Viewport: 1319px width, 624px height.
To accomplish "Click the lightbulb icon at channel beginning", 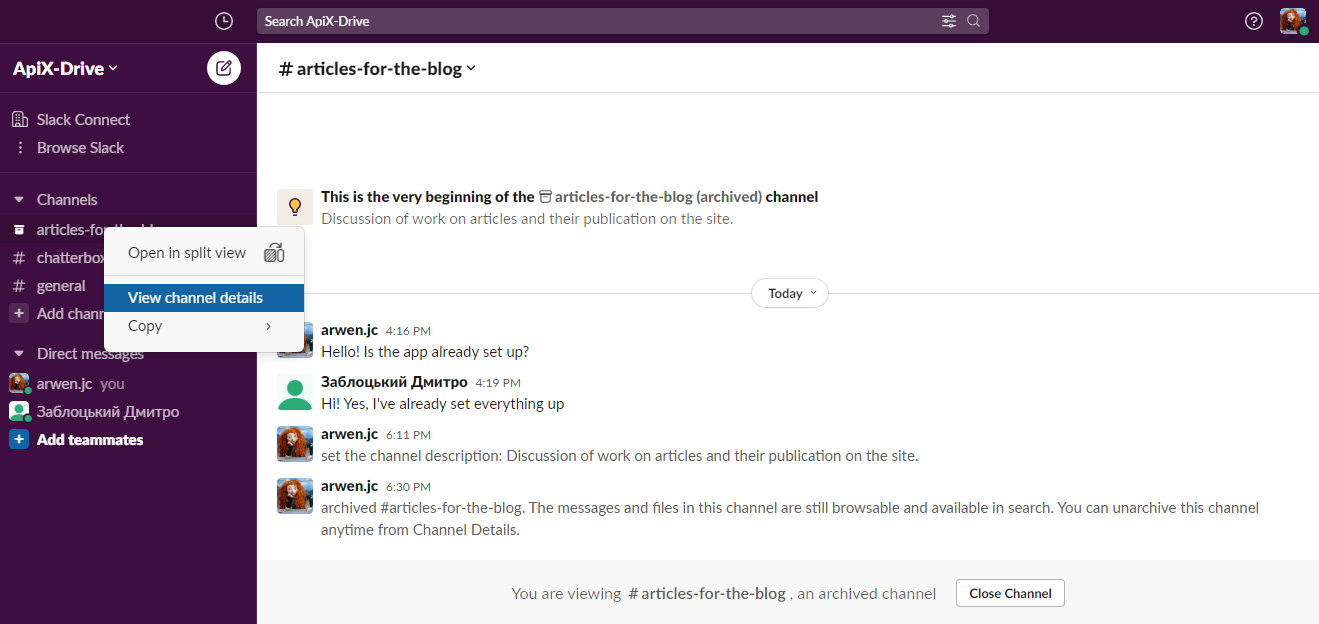I will 295,207.
